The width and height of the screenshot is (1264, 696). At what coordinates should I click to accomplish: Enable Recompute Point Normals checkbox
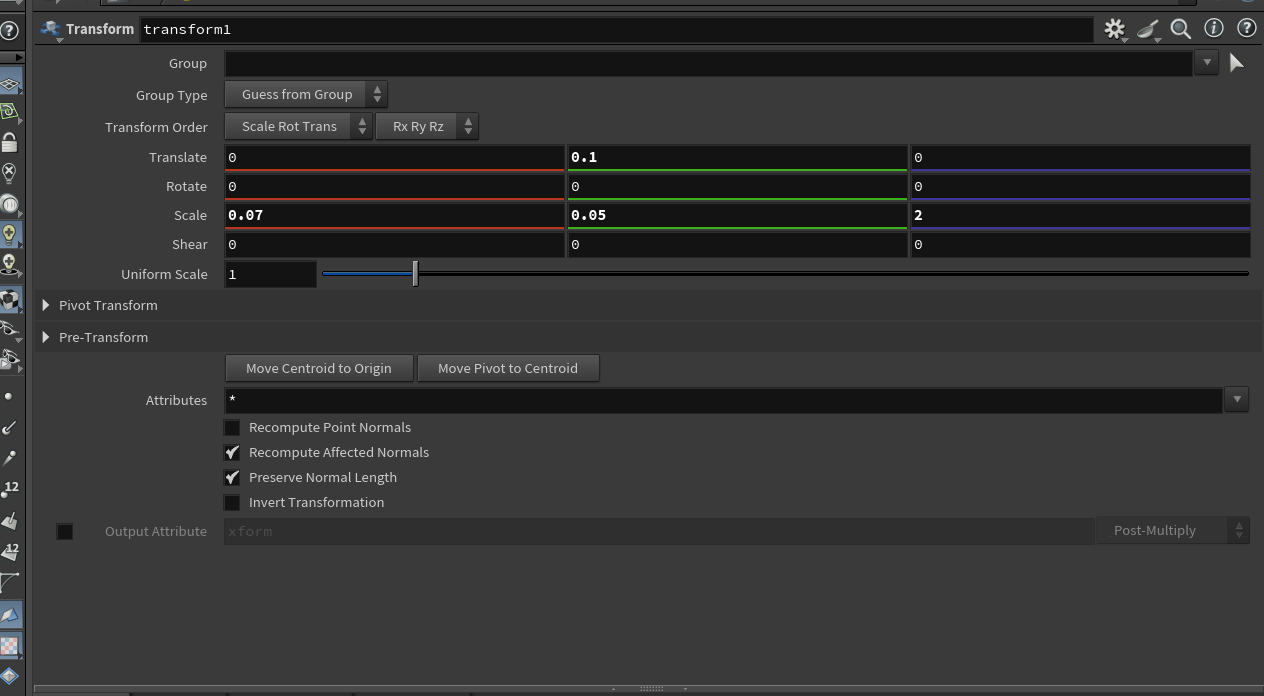[x=232, y=427]
